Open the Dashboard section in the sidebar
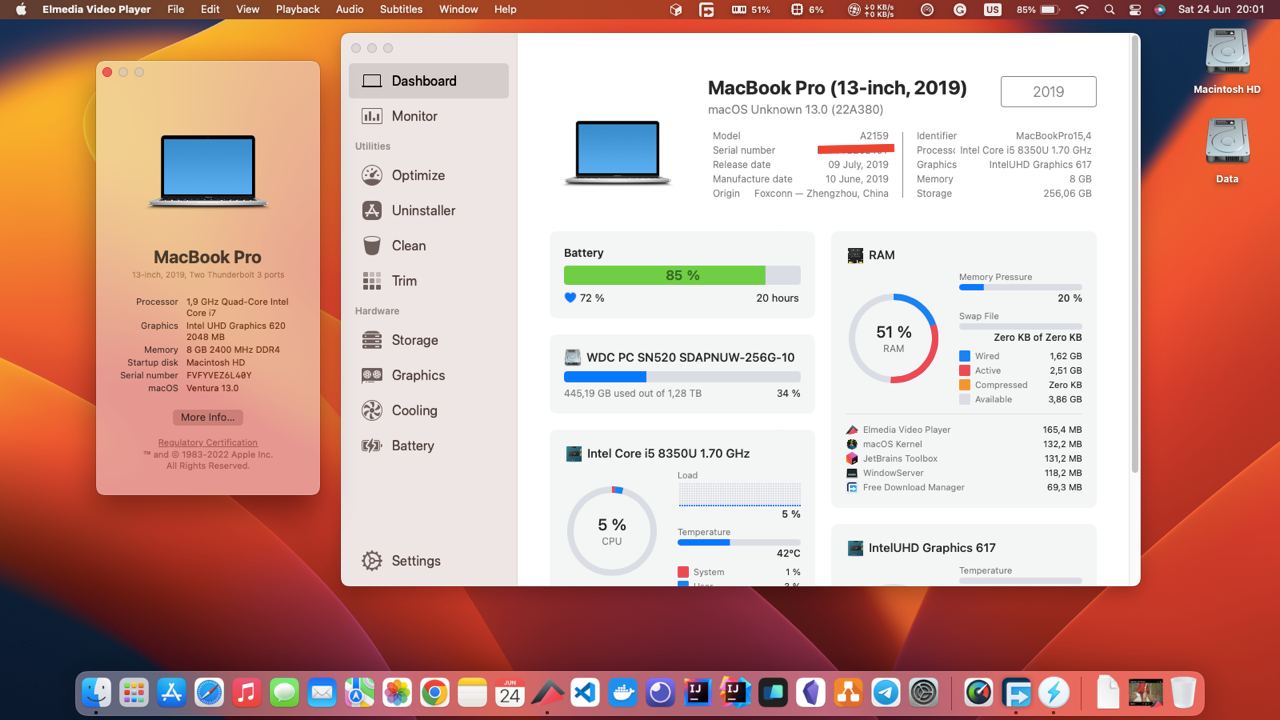This screenshot has width=1280, height=720. click(x=428, y=81)
